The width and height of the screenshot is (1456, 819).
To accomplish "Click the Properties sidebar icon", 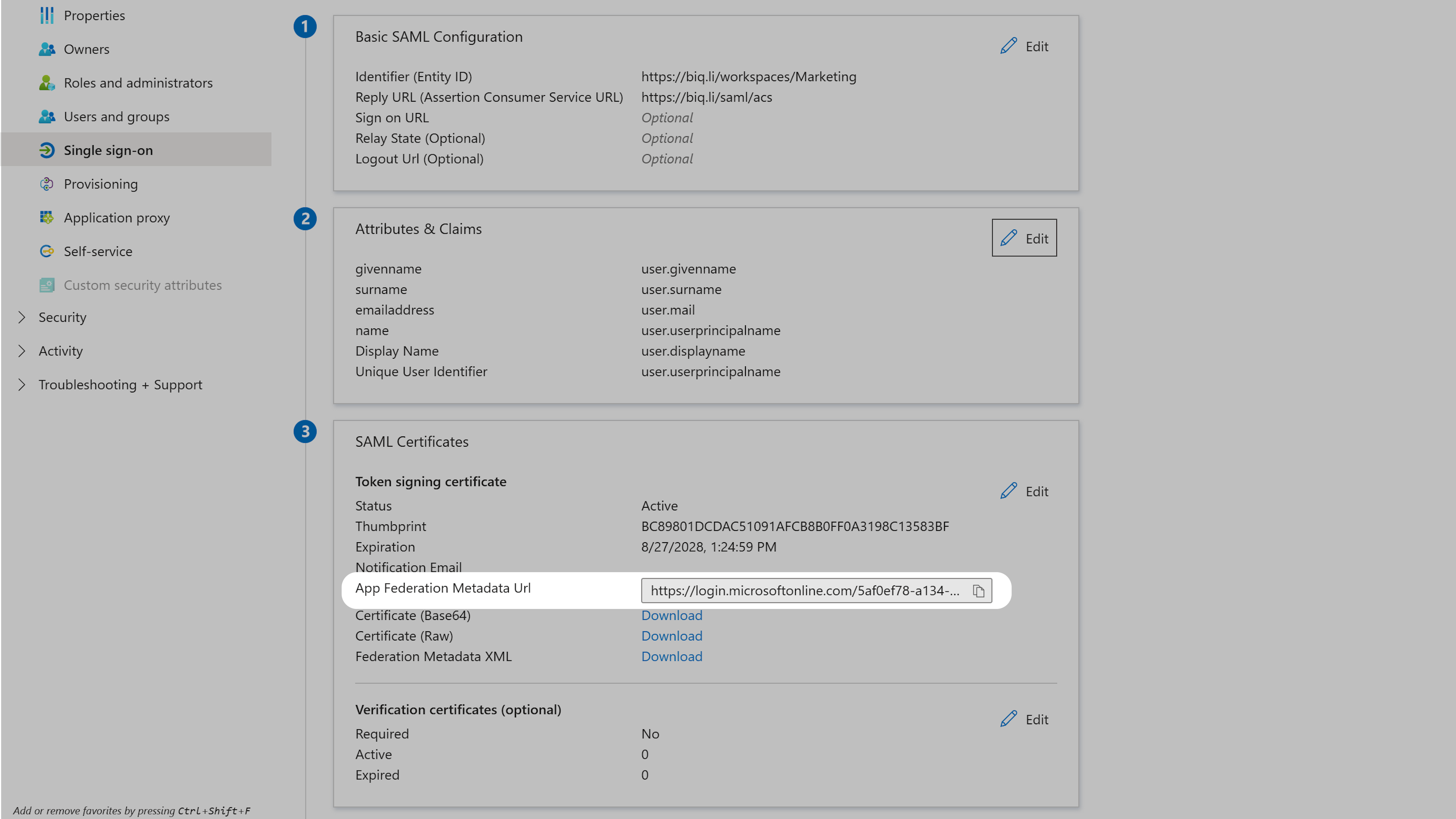I will coord(47,15).
